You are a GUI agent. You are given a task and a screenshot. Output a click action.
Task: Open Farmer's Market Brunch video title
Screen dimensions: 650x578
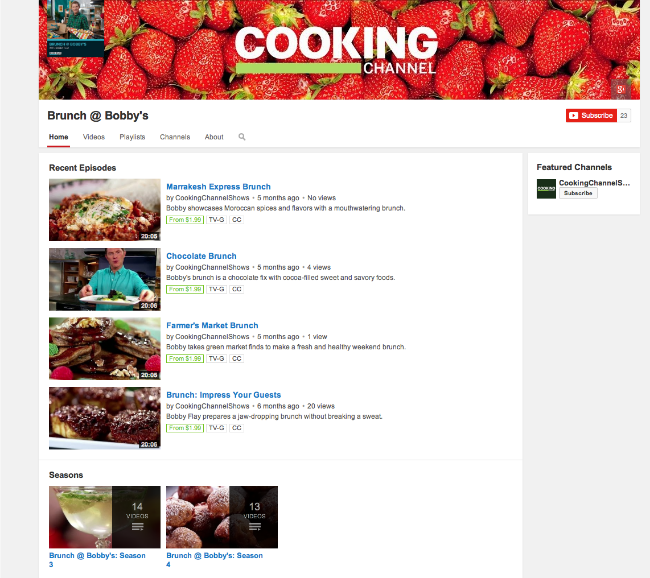click(x=212, y=325)
